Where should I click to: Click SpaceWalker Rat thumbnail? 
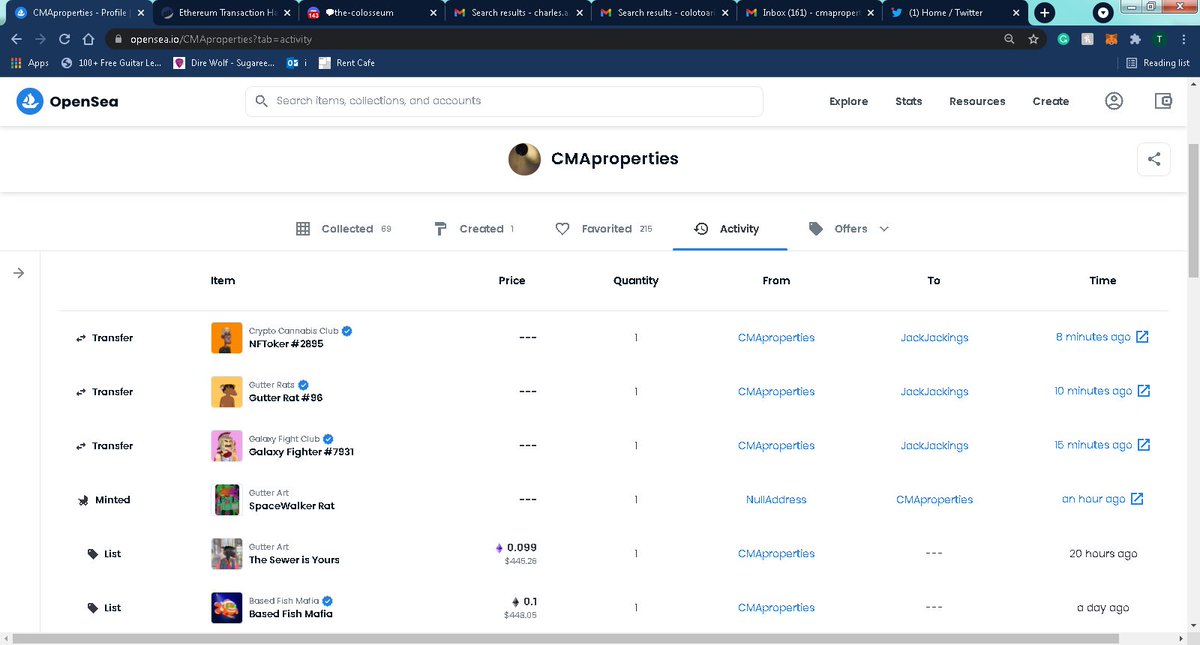227,500
